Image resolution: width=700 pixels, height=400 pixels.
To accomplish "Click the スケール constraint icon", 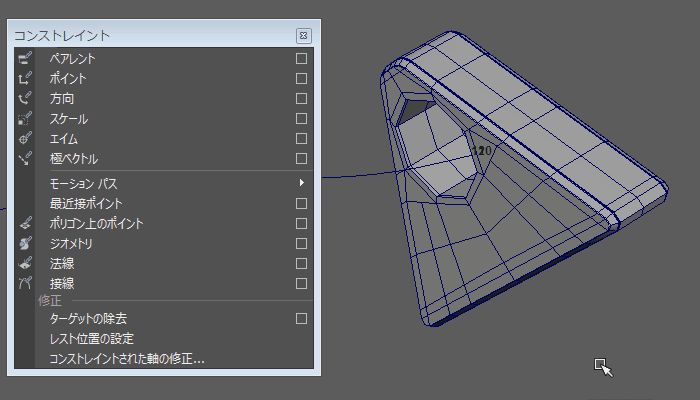I will (25, 118).
